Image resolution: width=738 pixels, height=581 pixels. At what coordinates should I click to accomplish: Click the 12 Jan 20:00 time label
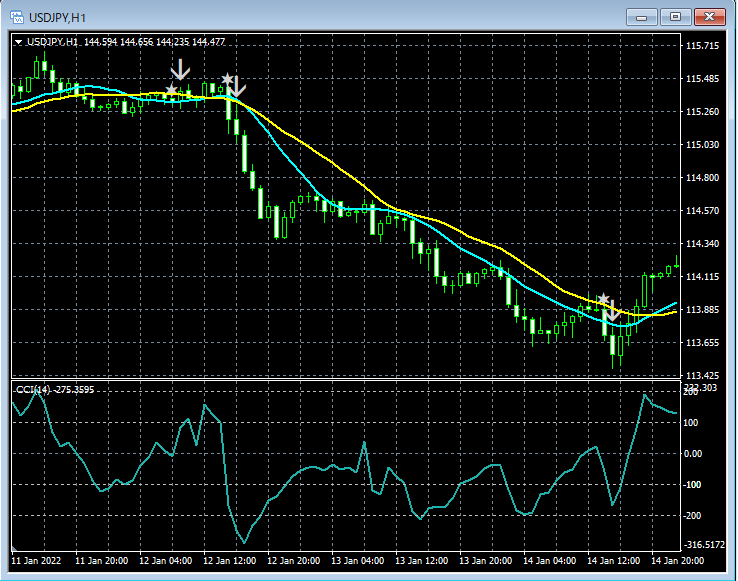coord(294,561)
